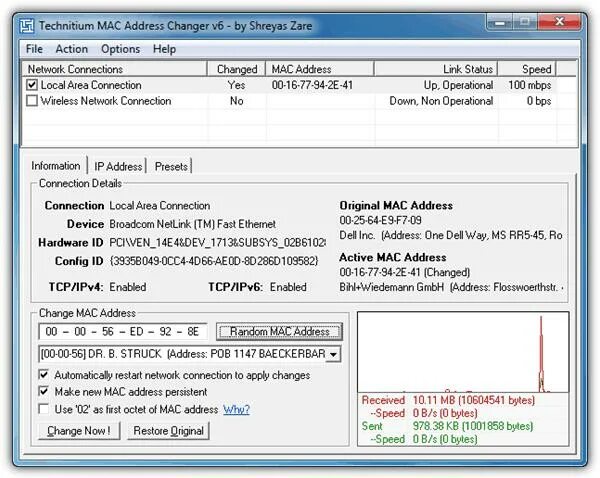Click the 0 bps speed cell
This screenshot has width=600, height=478.
539,101
